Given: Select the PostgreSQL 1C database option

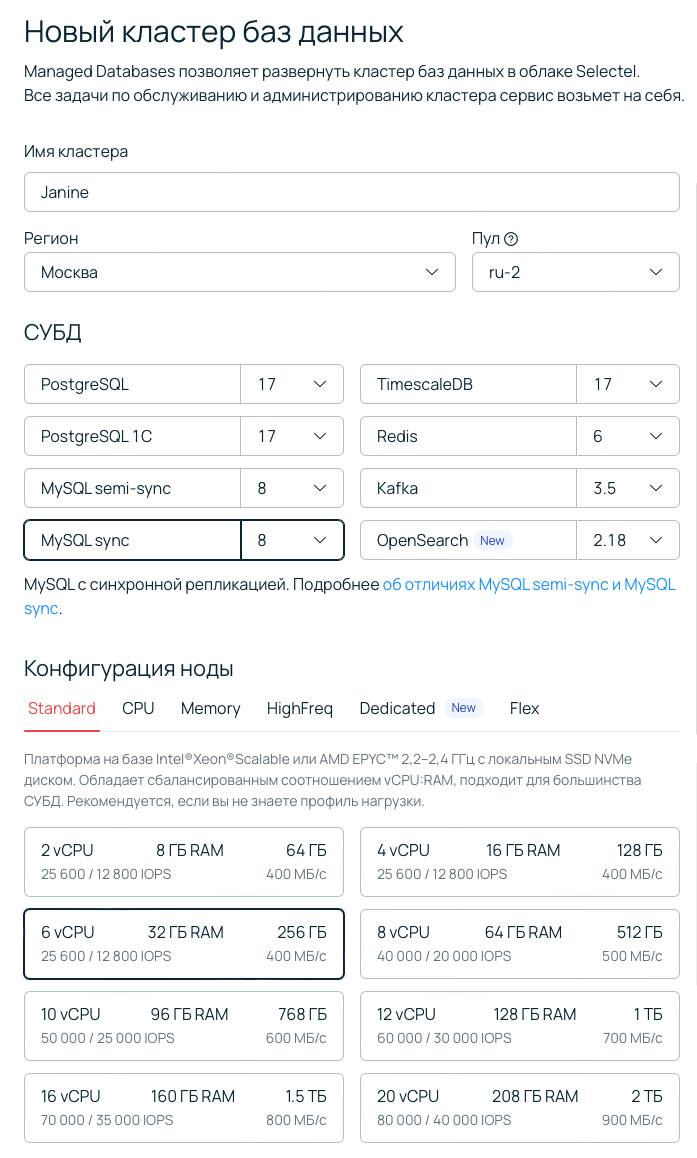Looking at the screenshot, I should tap(130, 436).
